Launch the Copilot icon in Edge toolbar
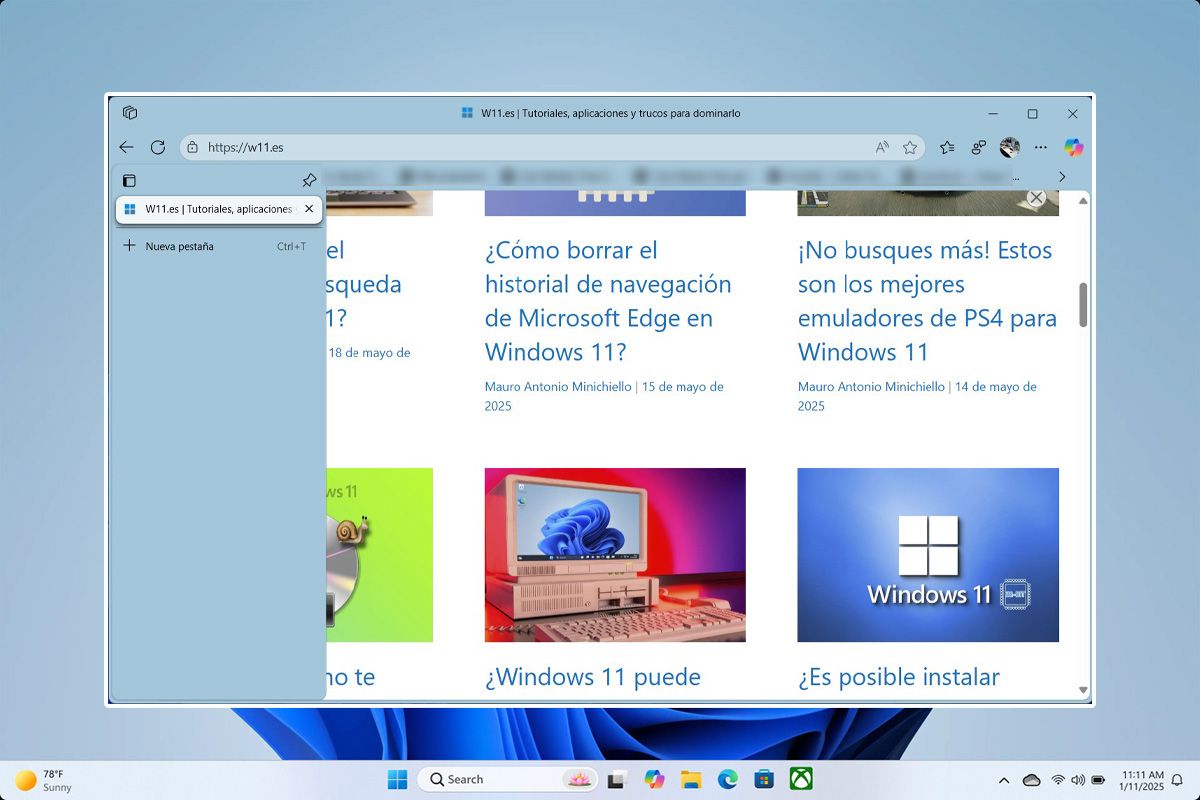Screen dimensions: 1200x800 coord(1074,147)
